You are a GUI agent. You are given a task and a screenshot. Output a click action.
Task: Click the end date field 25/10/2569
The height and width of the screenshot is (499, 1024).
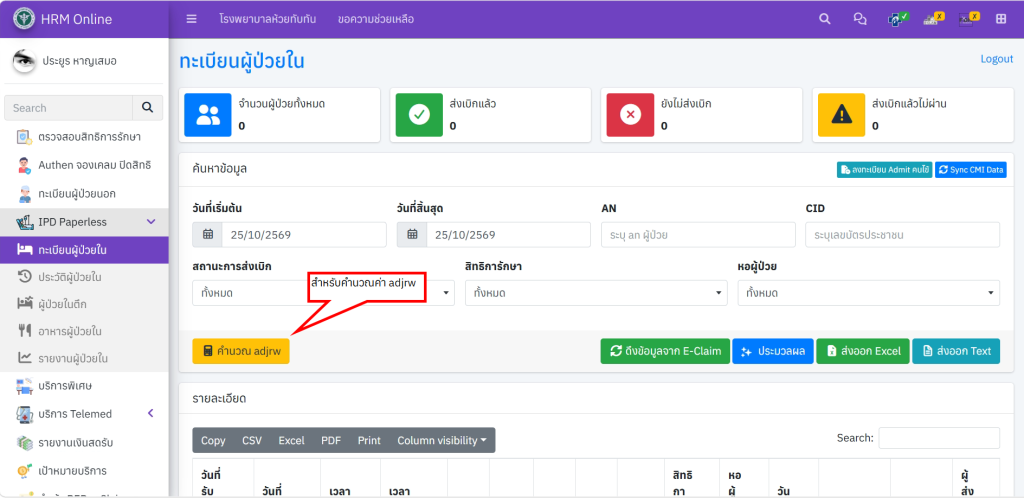[x=509, y=235]
